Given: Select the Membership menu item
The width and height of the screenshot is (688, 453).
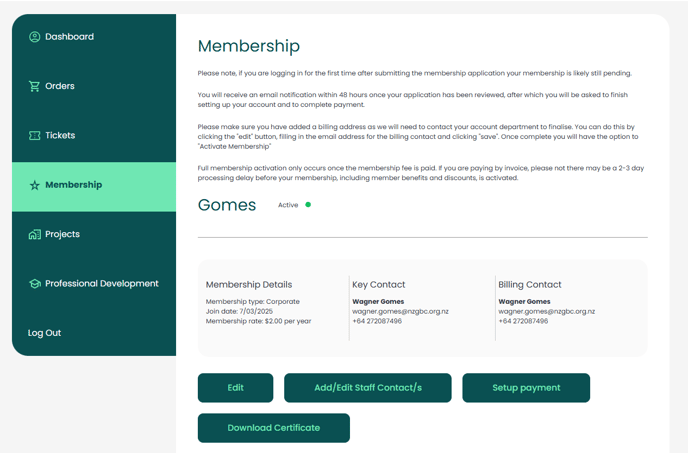Looking at the screenshot, I should (73, 185).
